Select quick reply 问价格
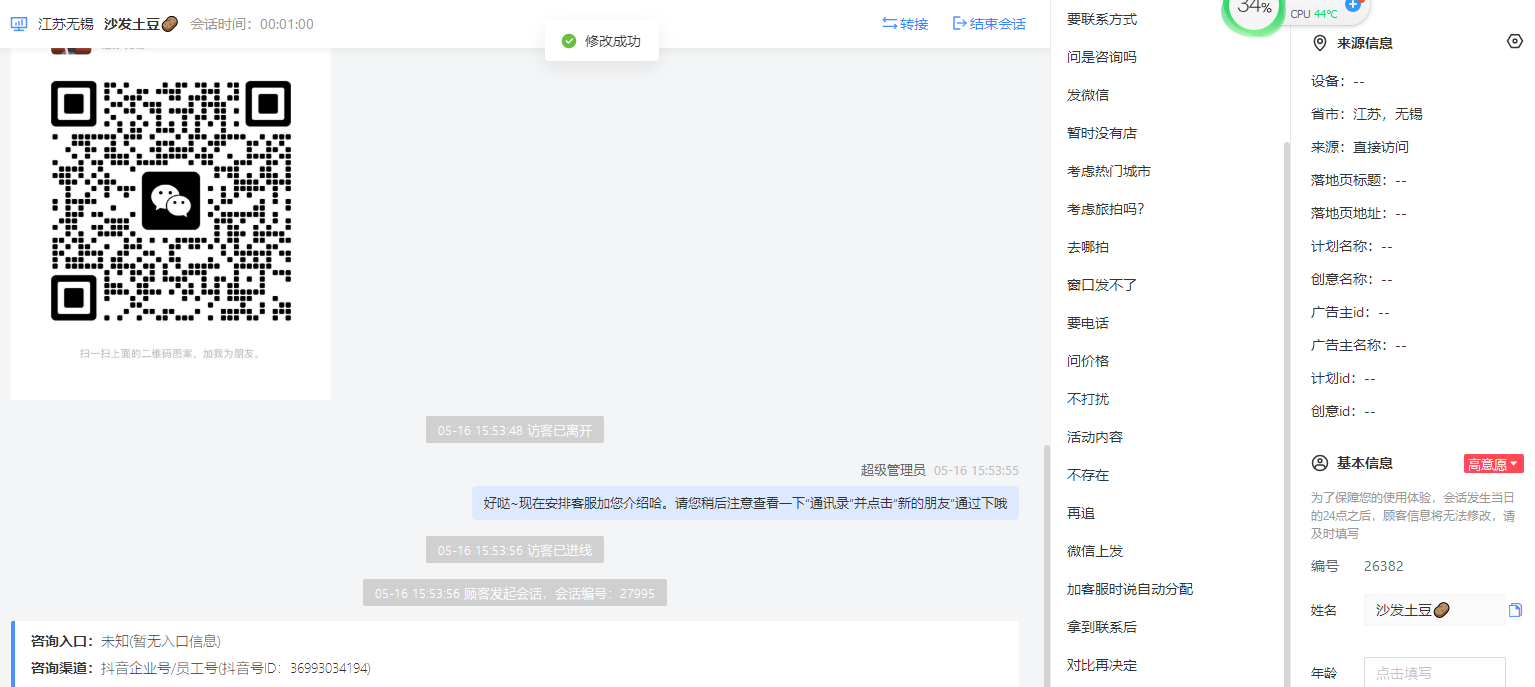This screenshot has width=1535, height=687. tap(1088, 361)
